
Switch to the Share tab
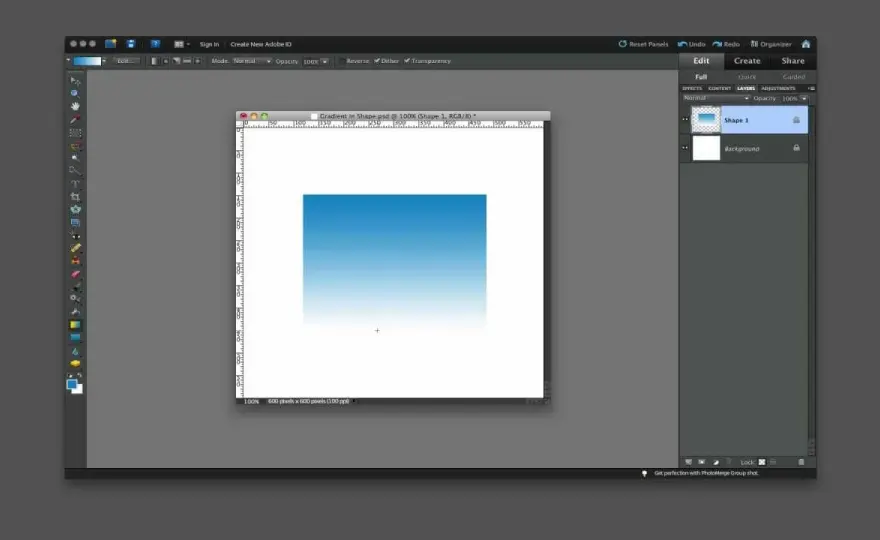click(793, 61)
